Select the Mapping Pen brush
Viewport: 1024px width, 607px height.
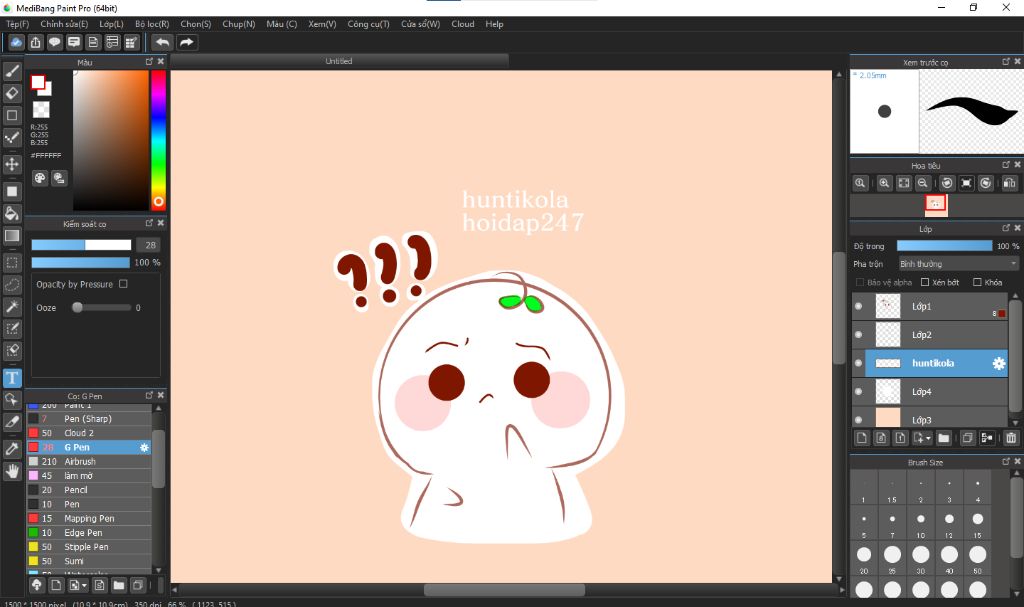89,518
